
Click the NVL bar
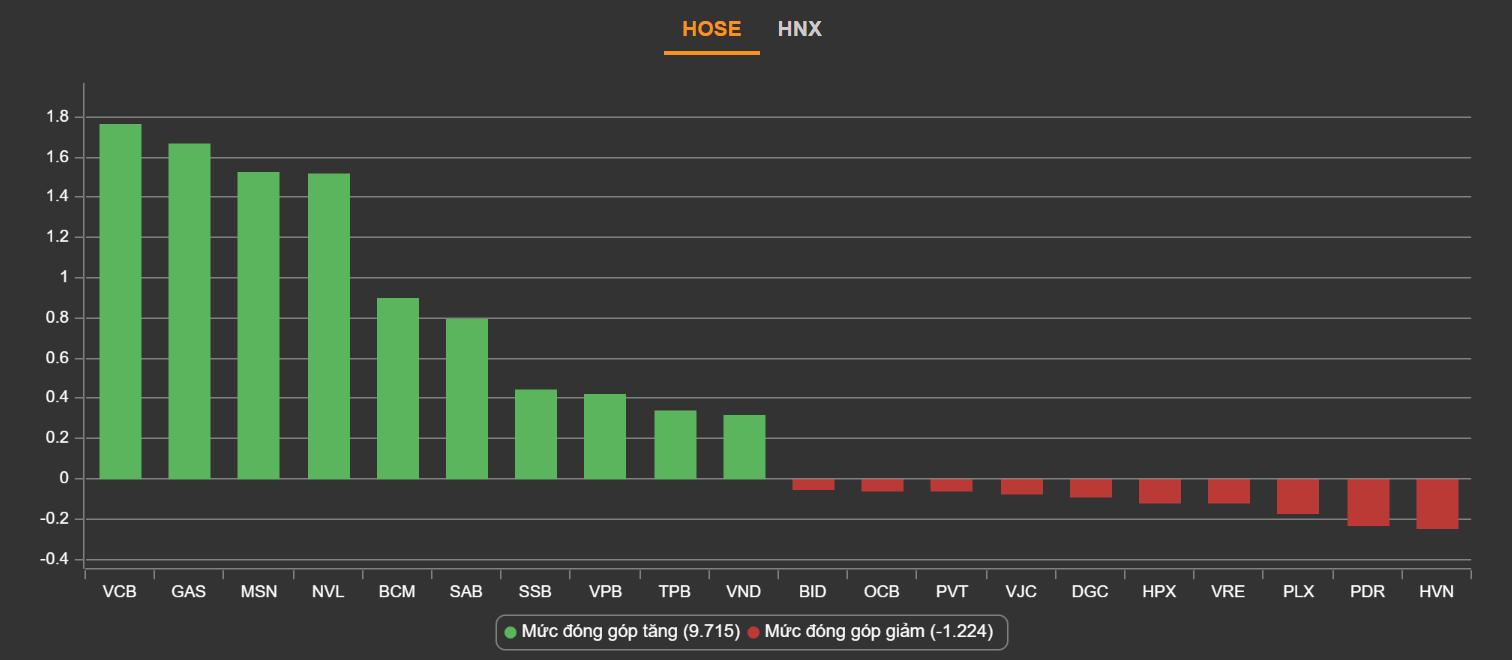[328, 326]
